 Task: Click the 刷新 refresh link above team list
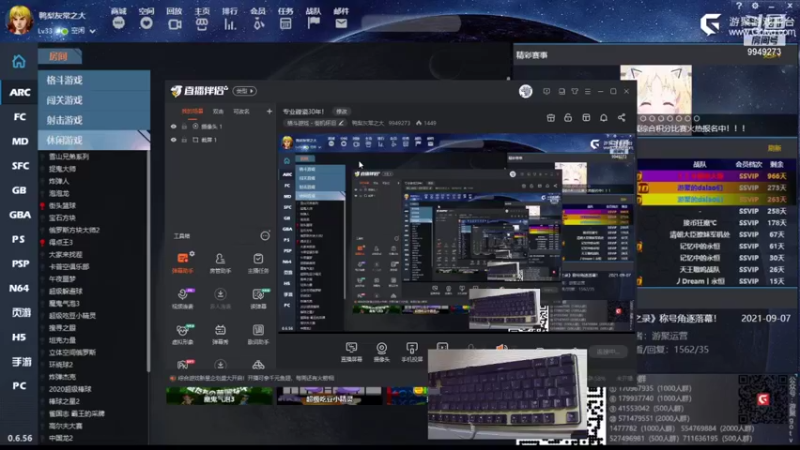pos(774,148)
